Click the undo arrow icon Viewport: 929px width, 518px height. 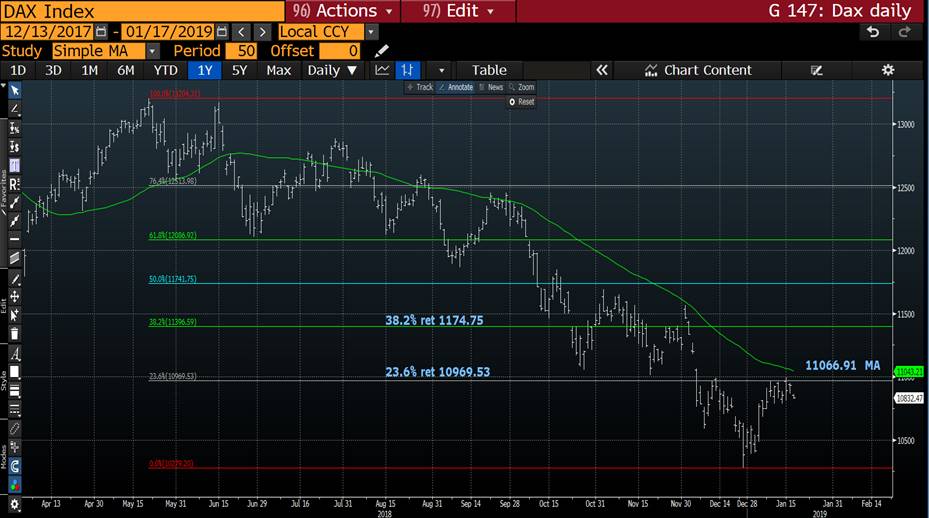coord(873,32)
